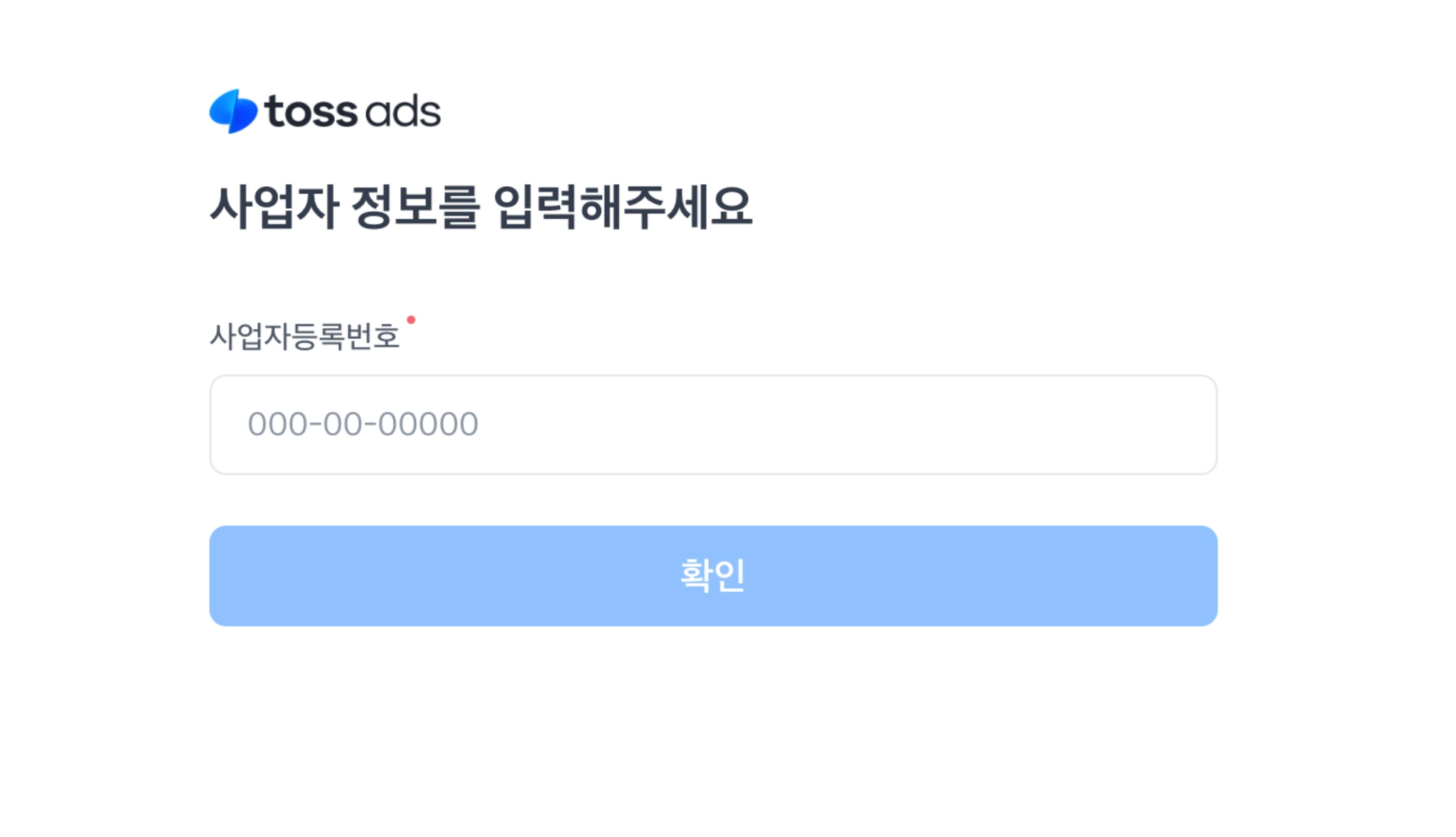Click the 사업자등록번호 field label
Screen dimensions: 1456x837
point(305,336)
